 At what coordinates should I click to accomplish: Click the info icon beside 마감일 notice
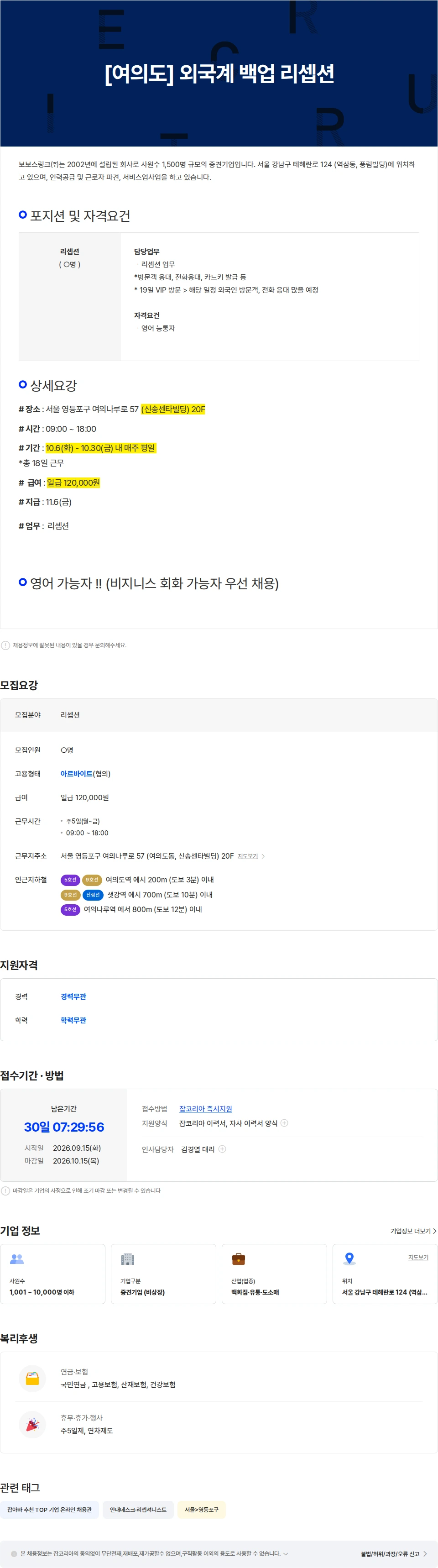point(5,1190)
